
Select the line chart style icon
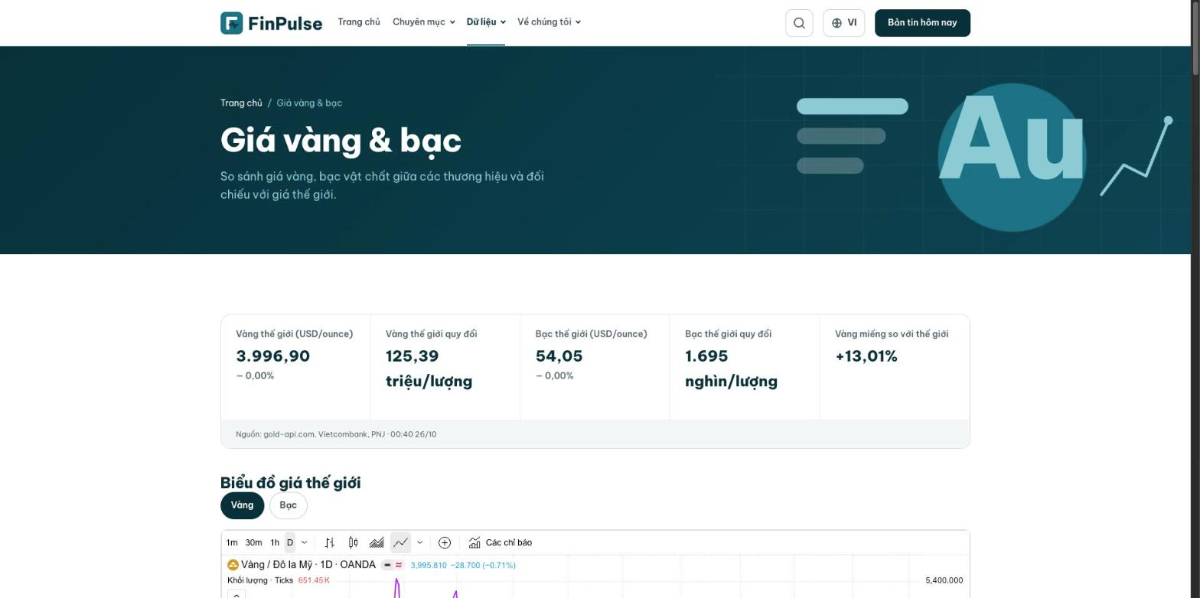[400, 543]
